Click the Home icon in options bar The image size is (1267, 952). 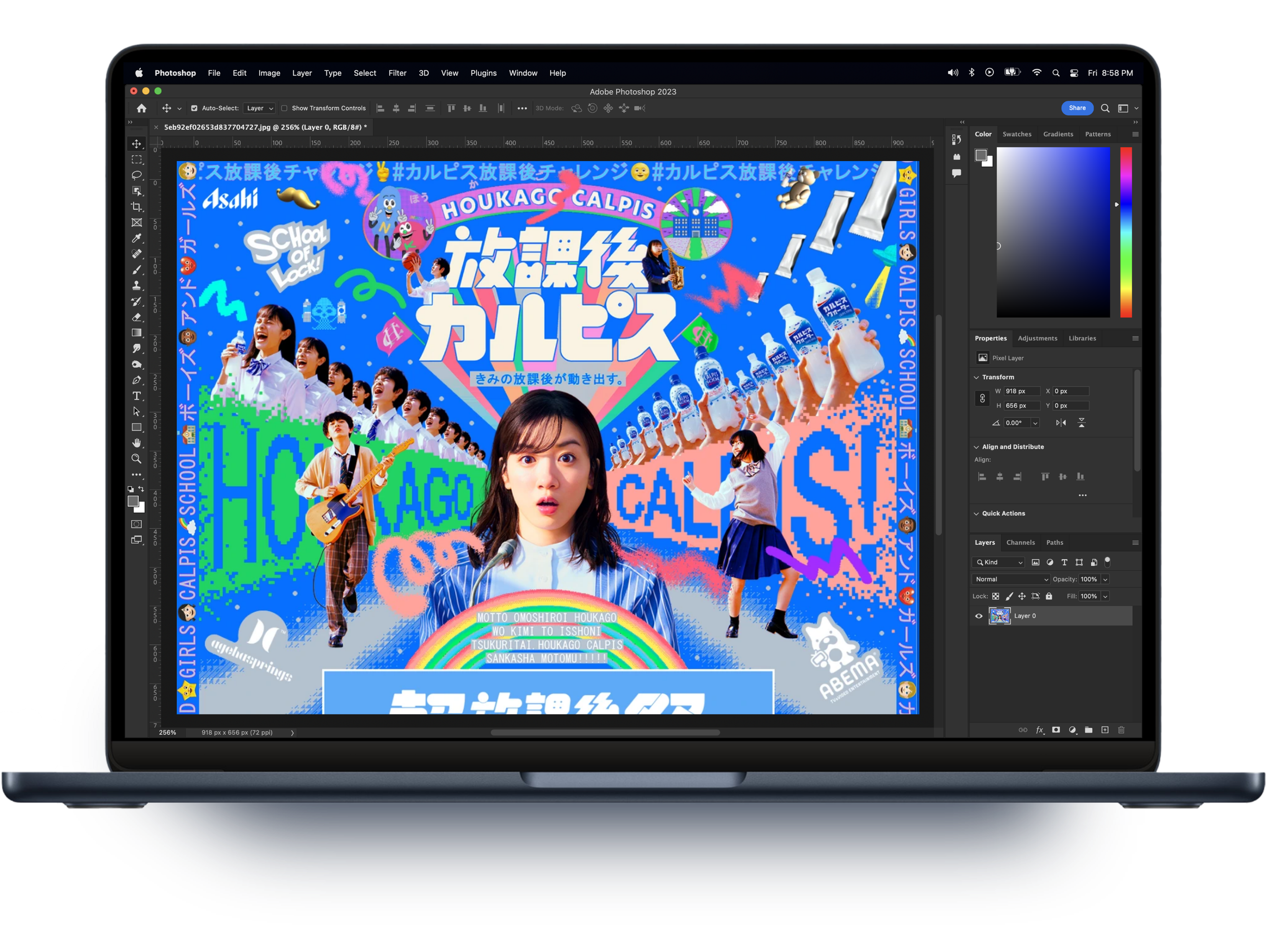141,108
